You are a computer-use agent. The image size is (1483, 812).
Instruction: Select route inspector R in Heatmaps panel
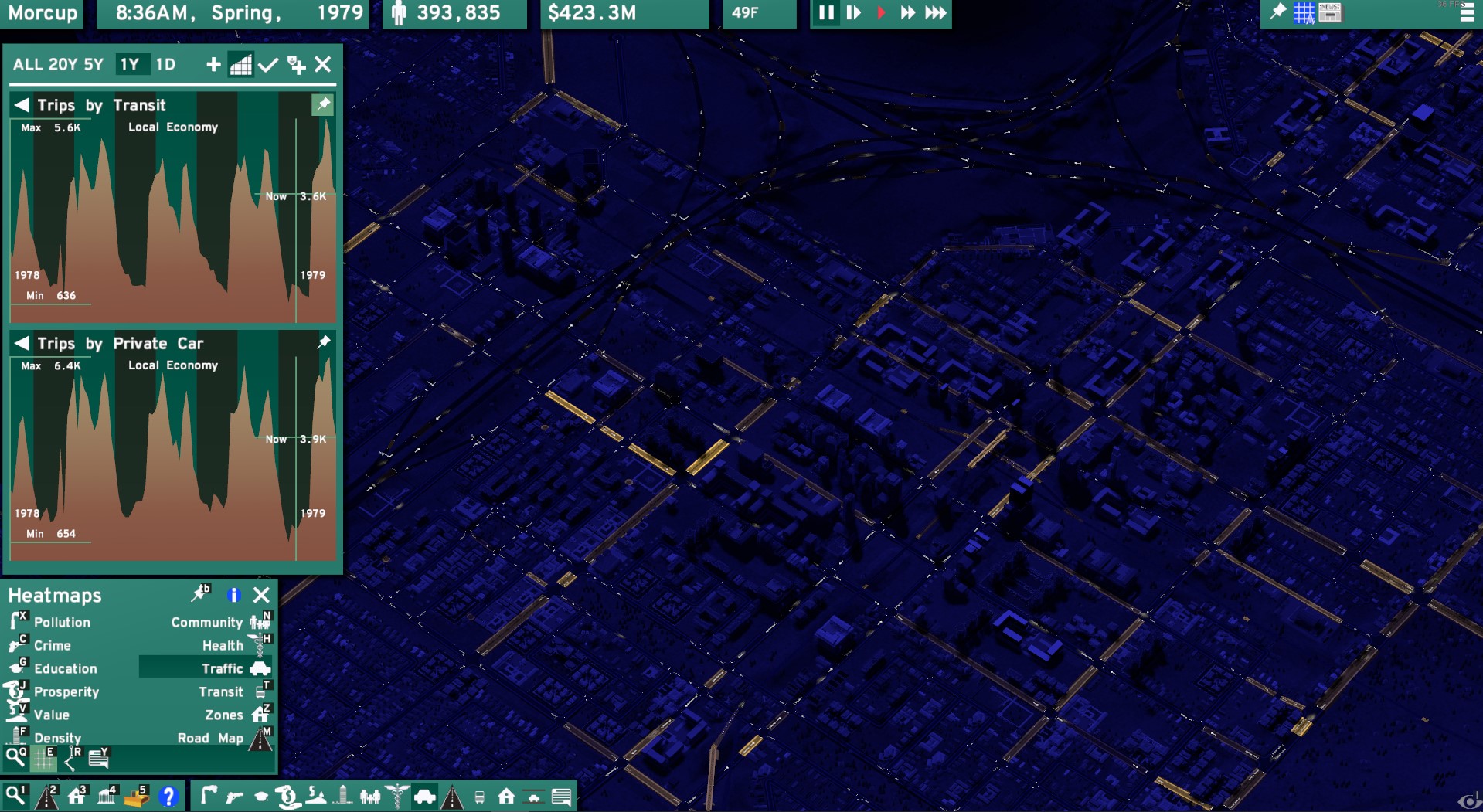coord(72,759)
